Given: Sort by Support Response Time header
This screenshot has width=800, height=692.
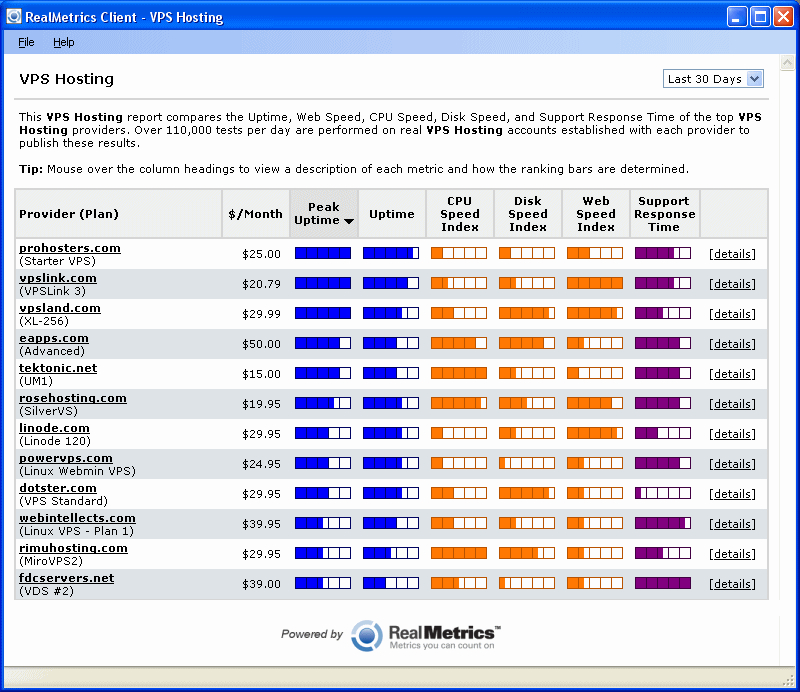Looking at the screenshot, I should tap(664, 214).
